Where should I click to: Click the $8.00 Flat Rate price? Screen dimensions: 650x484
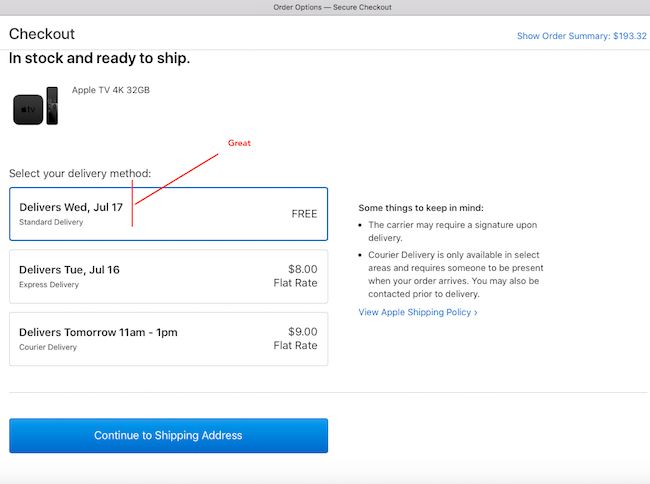[295, 276]
